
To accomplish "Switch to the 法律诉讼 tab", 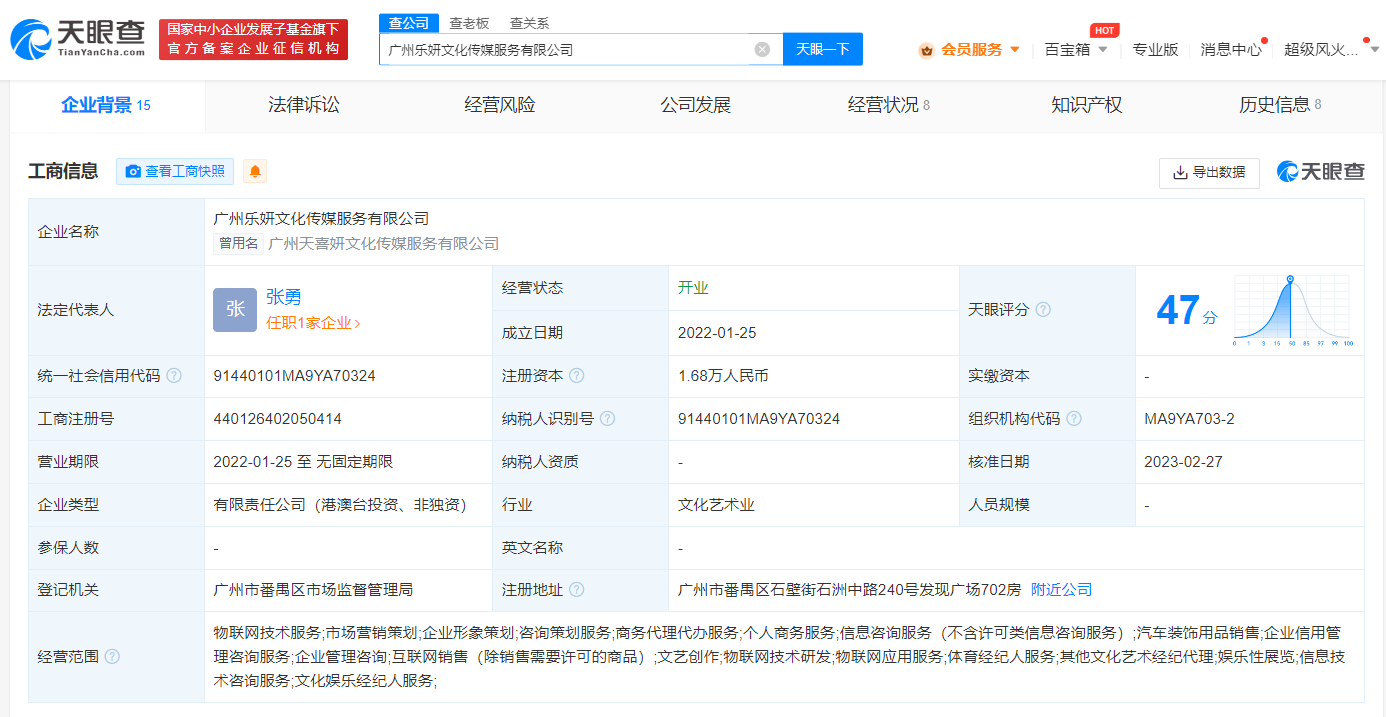I will point(304,105).
